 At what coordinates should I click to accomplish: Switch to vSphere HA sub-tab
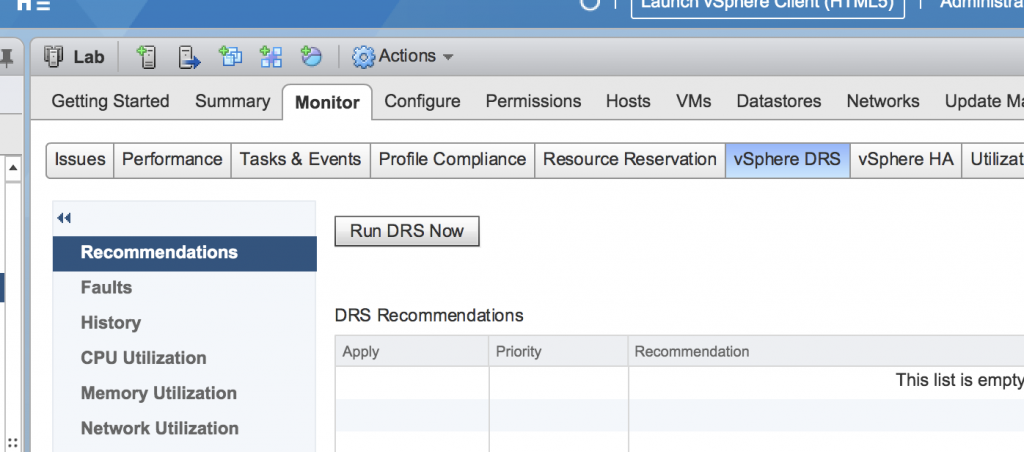tap(906, 160)
